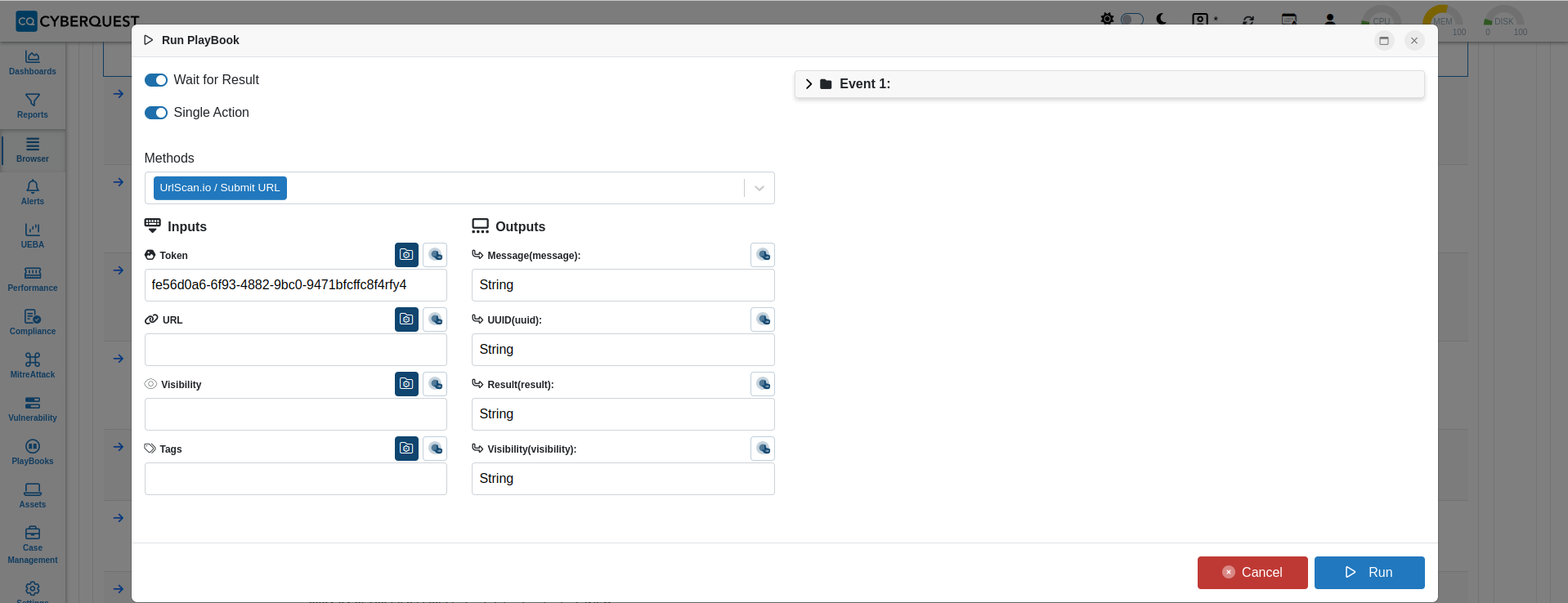Image resolution: width=1568 pixels, height=603 pixels.
Task: Expand the Event 1 folder
Action: pyautogui.click(x=809, y=84)
